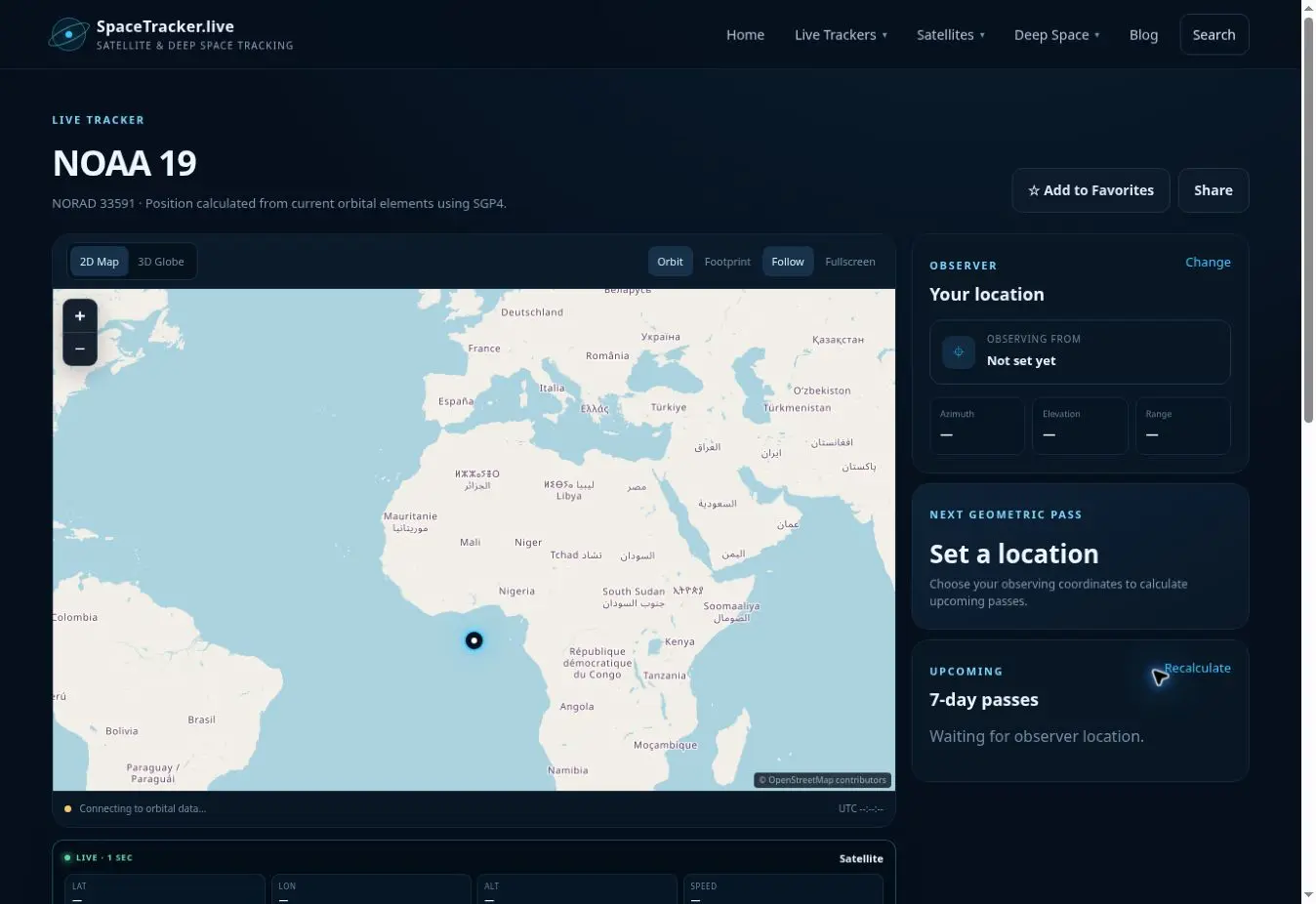Click the 'Set a location' heading

click(x=1014, y=554)
